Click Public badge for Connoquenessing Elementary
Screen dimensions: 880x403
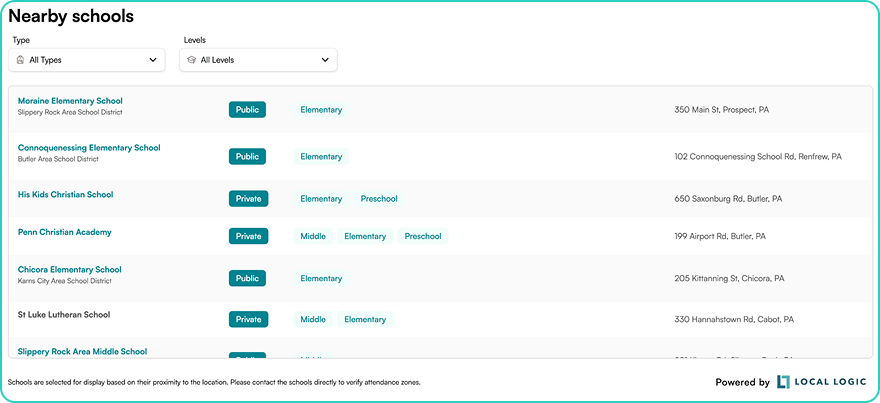[x=248, y=157]
